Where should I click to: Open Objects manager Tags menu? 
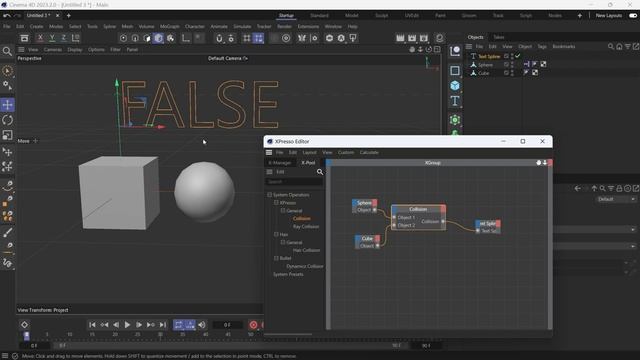(x=542, y=47)
